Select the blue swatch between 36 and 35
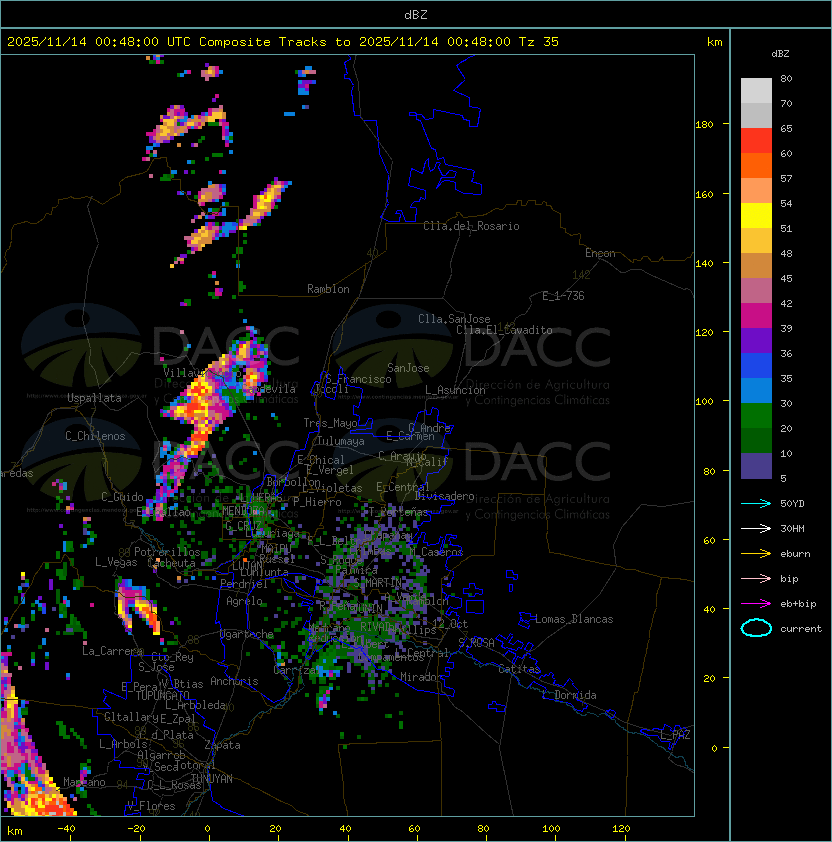Screen dimensions: 832x842 coord(756,366)
